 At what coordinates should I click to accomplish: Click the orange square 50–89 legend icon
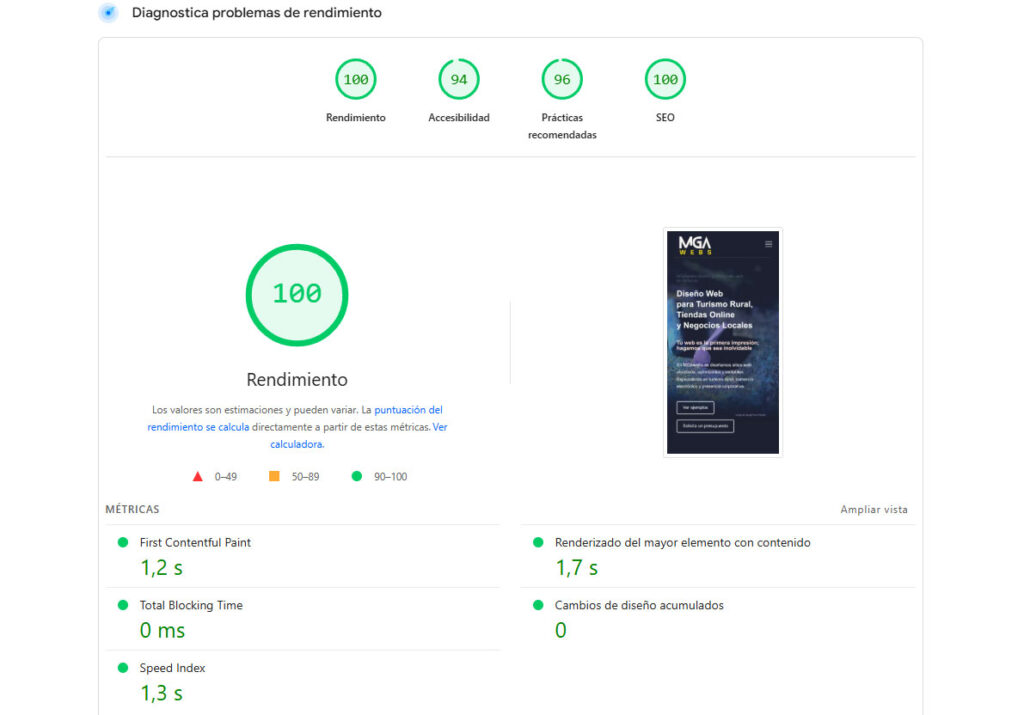click(274, 477)
